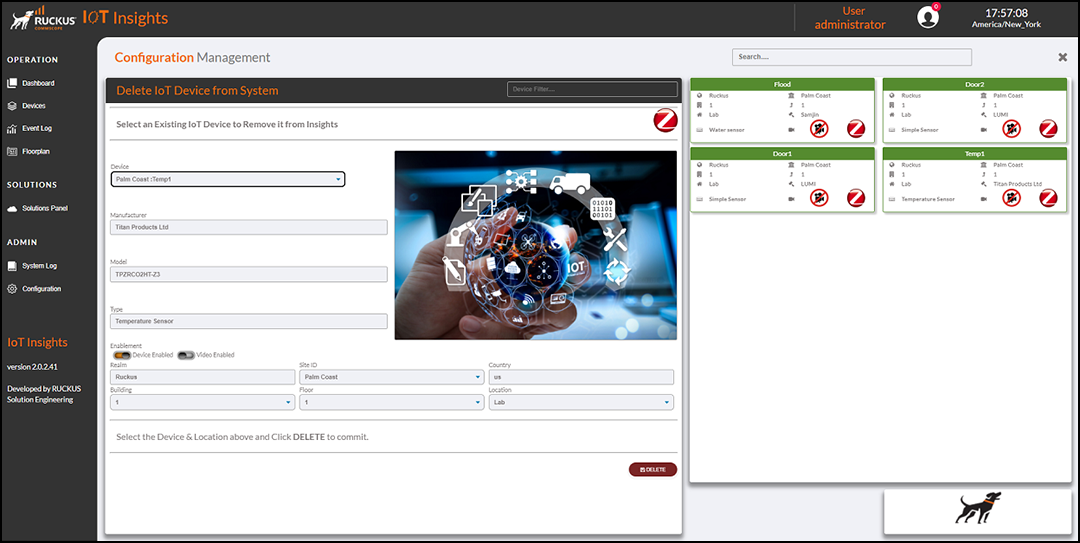Open the Floorplan icon in the sidebar

coord(12,152)
